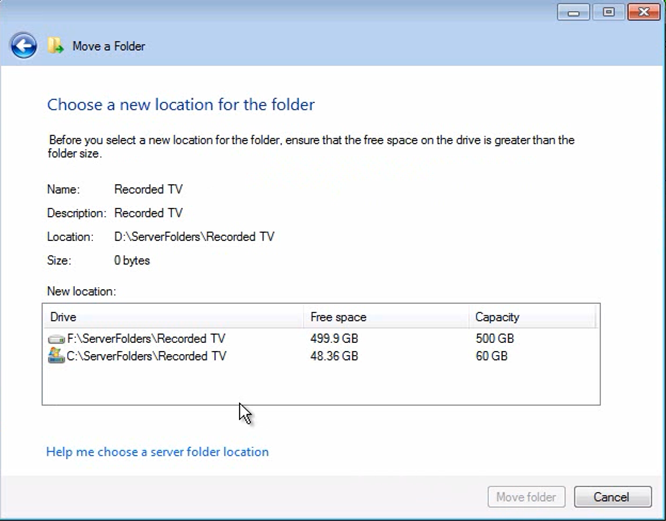Select F:\ServerFolders\Recorded TV location
Viewport: 666px width, 521px height.
(x=146, y=339)
